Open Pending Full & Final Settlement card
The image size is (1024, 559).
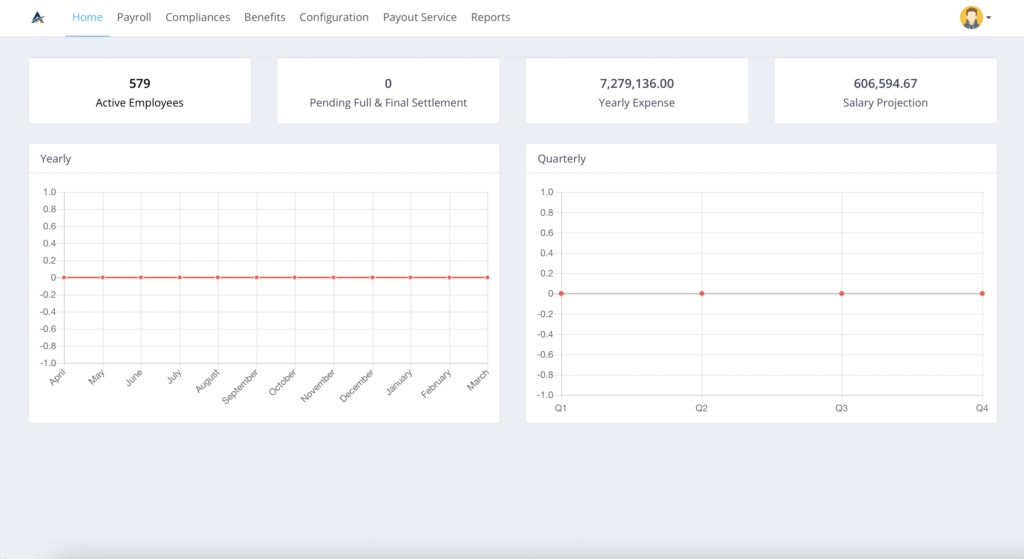click(x=388, y=91)
